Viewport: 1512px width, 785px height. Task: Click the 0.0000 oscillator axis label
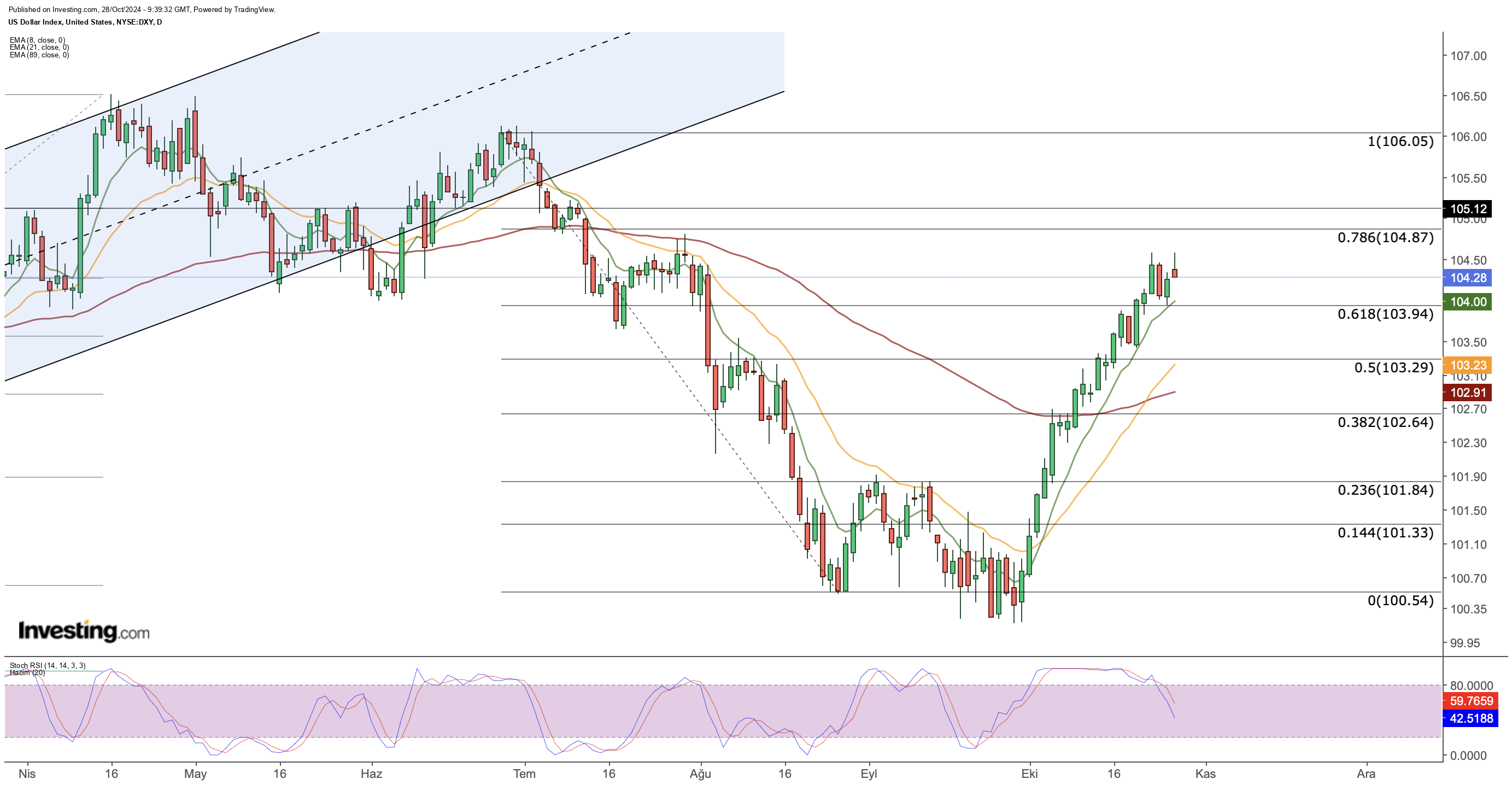(x=1468, y=755)
